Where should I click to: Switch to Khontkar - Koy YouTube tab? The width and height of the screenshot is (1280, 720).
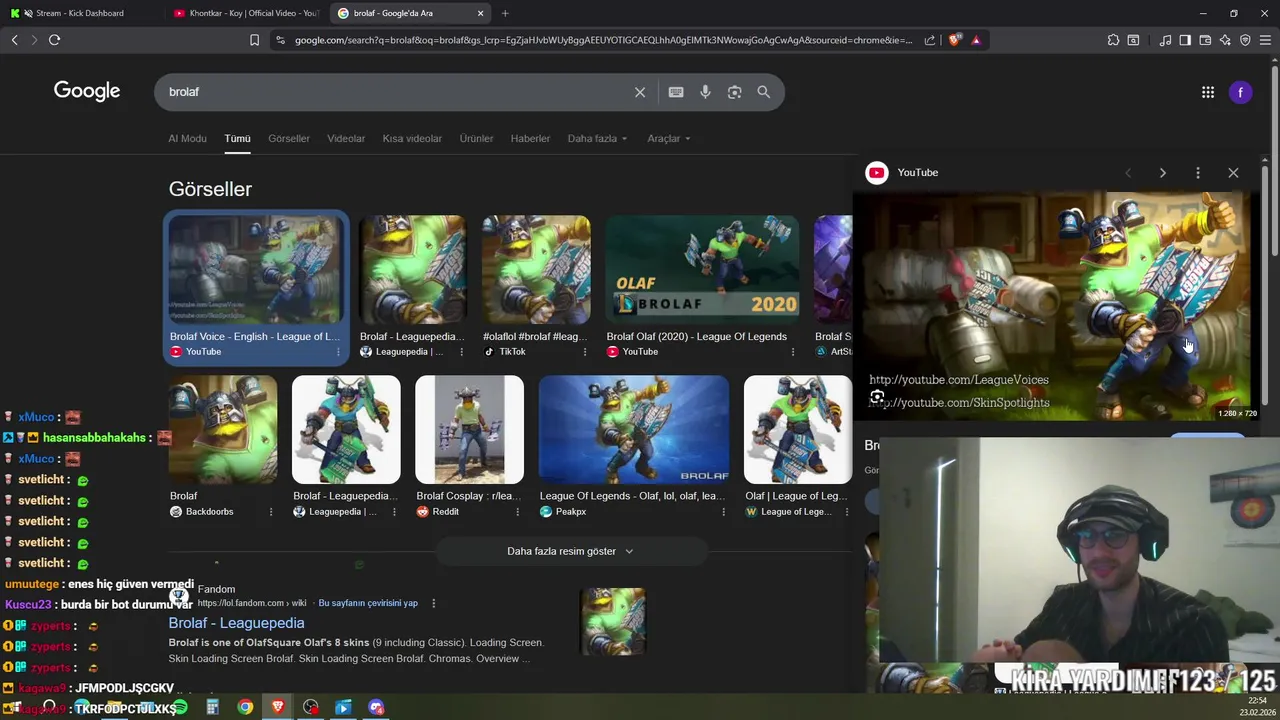coord(244,13)
